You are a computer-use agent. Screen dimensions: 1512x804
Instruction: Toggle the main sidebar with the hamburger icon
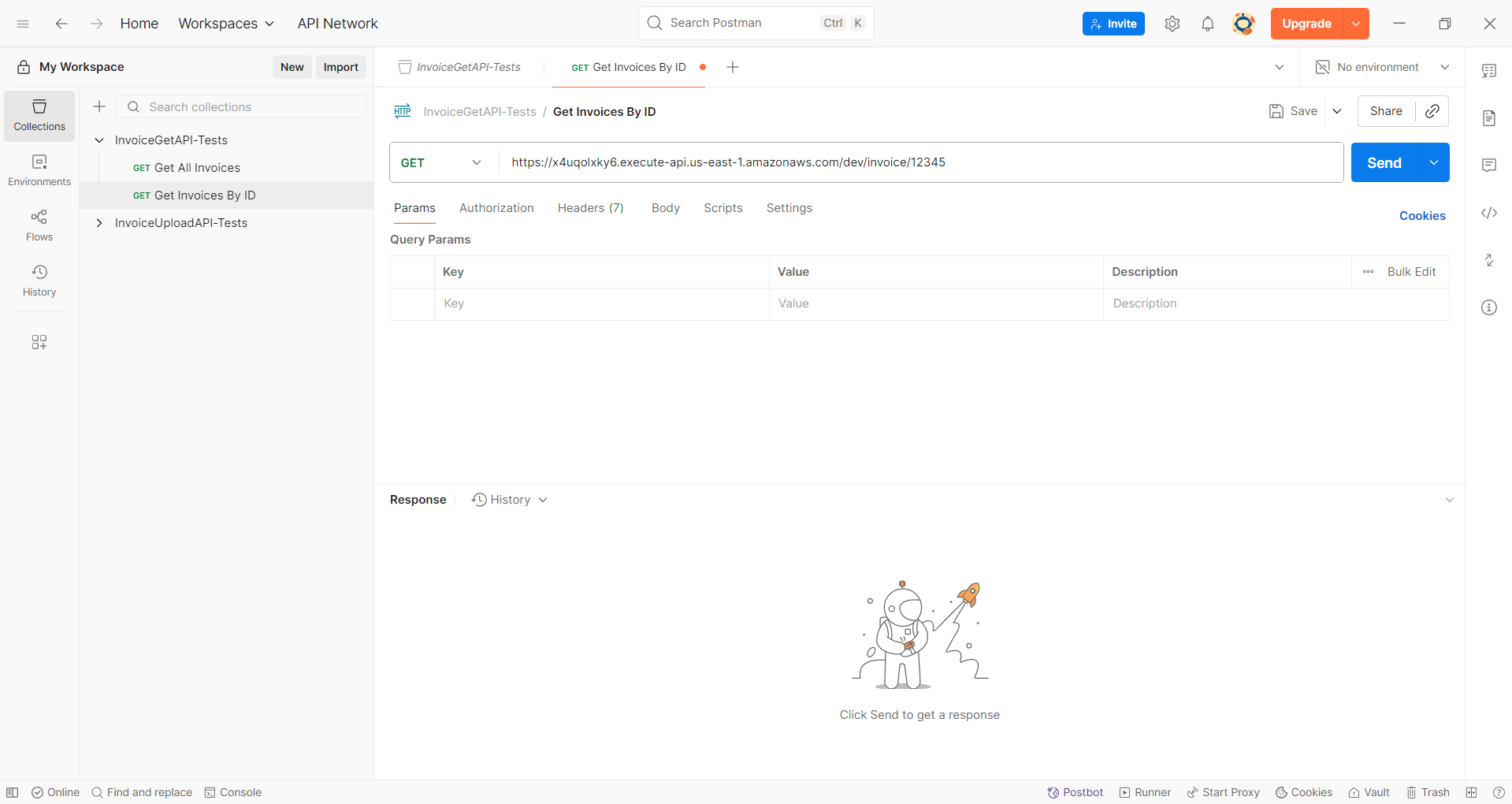point(23,24)
